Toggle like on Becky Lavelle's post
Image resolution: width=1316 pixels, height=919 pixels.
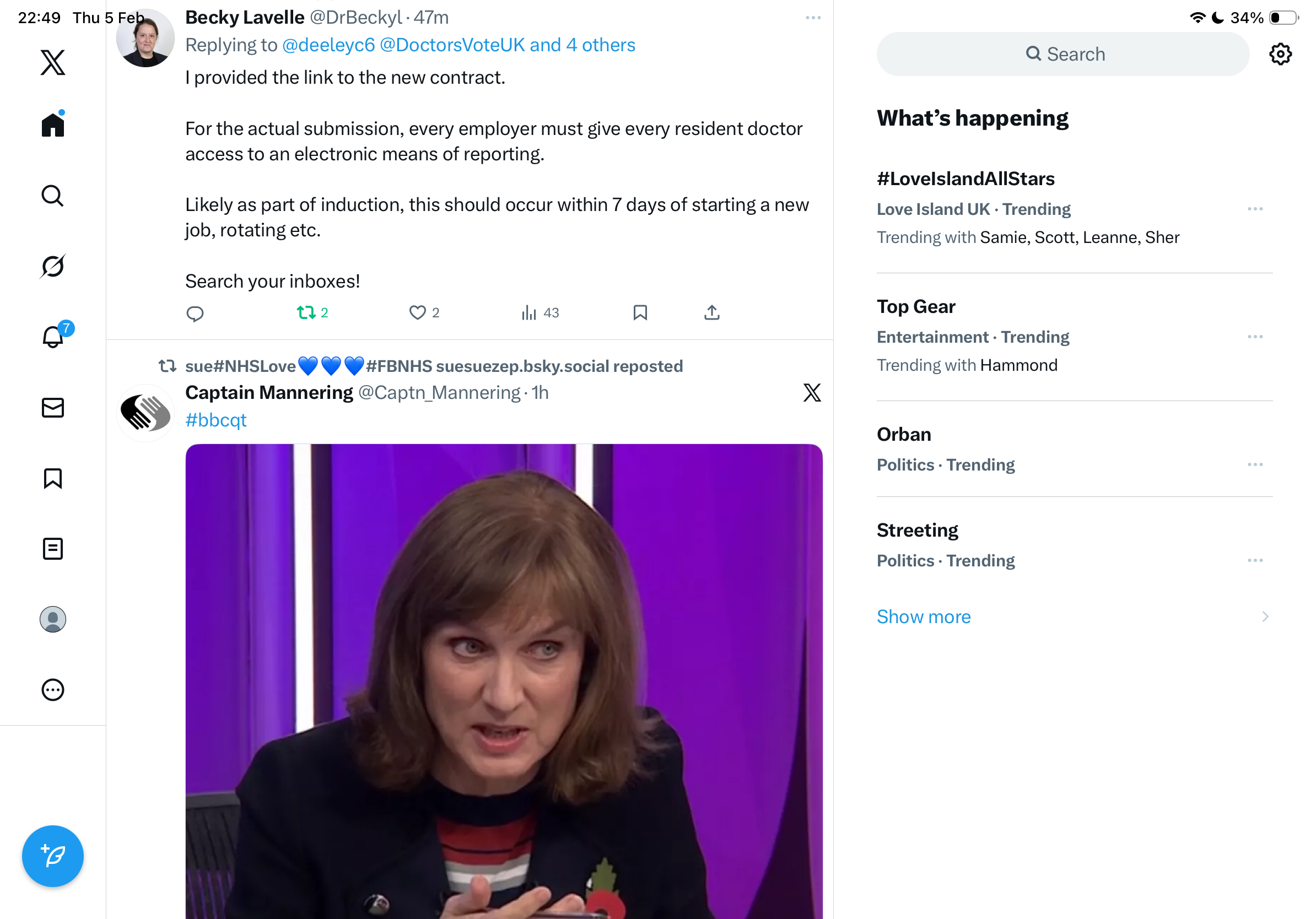coord(417,312)
